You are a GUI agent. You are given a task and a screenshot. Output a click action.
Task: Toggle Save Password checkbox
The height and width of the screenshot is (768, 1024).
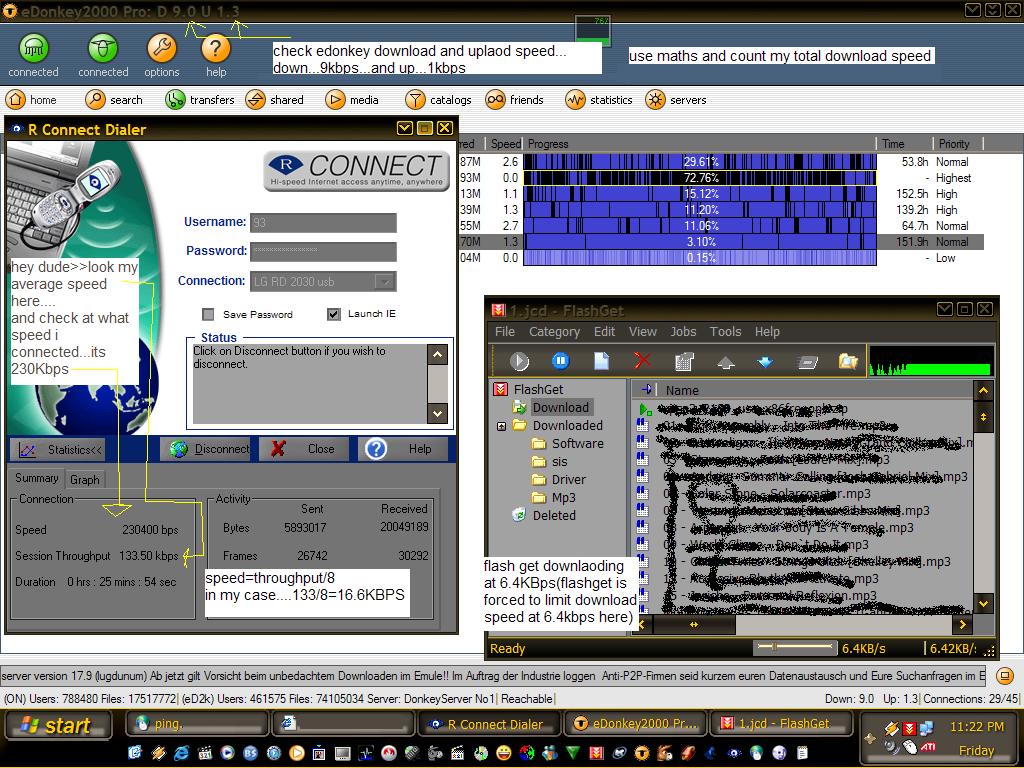208,314
